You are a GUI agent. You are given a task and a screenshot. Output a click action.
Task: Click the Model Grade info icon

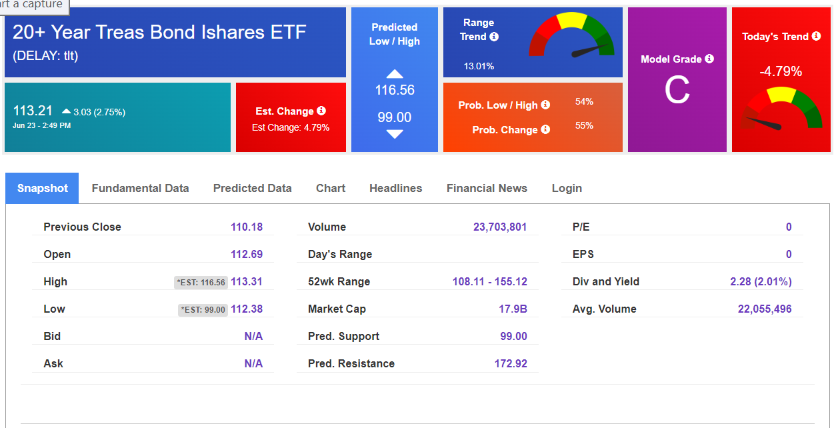pyautogui.click(x=709, y=59)
